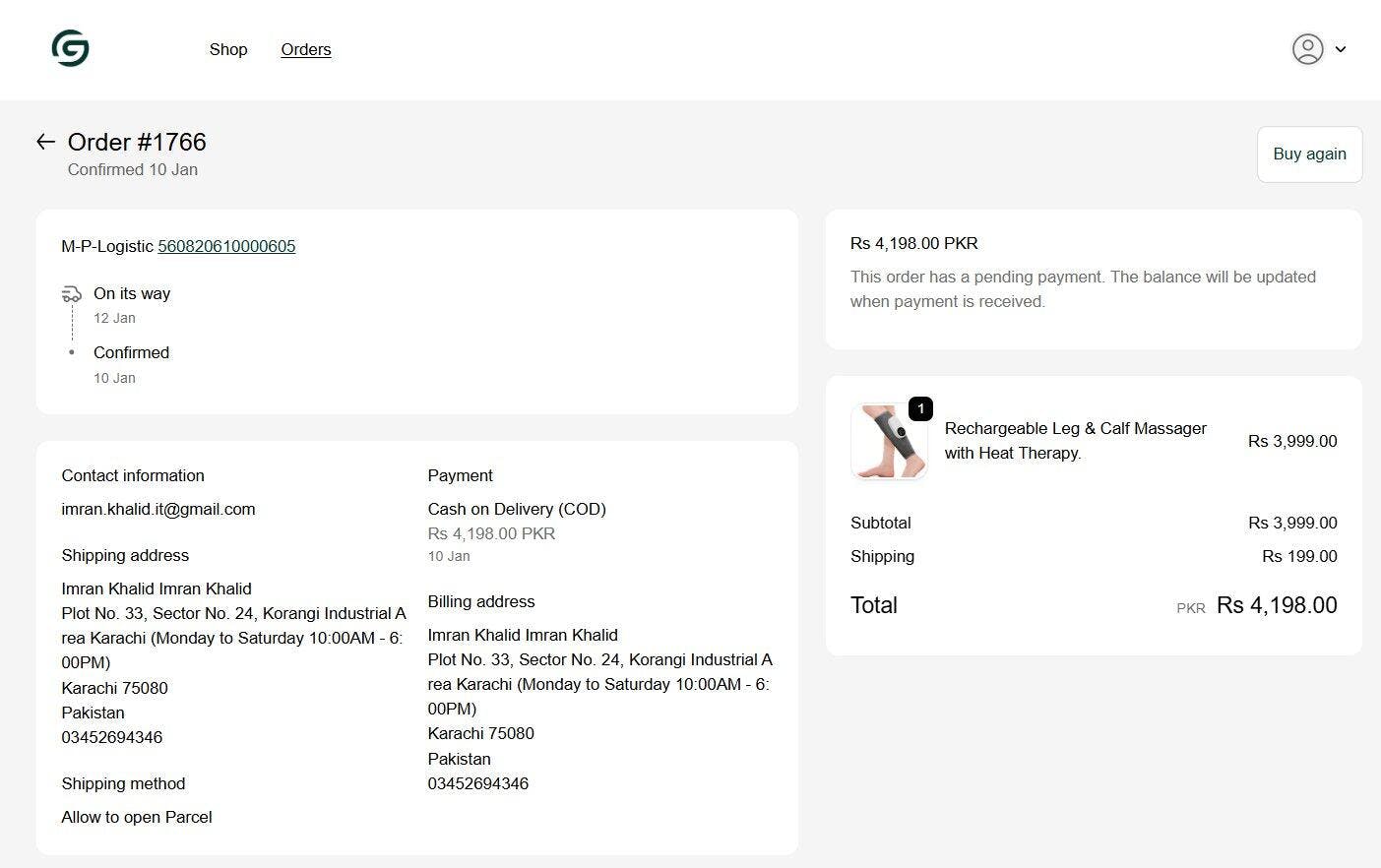This screenshot has height=868, width=1381.
Task: Expand the account dropdown chevron
Action: pos(1340,49)
